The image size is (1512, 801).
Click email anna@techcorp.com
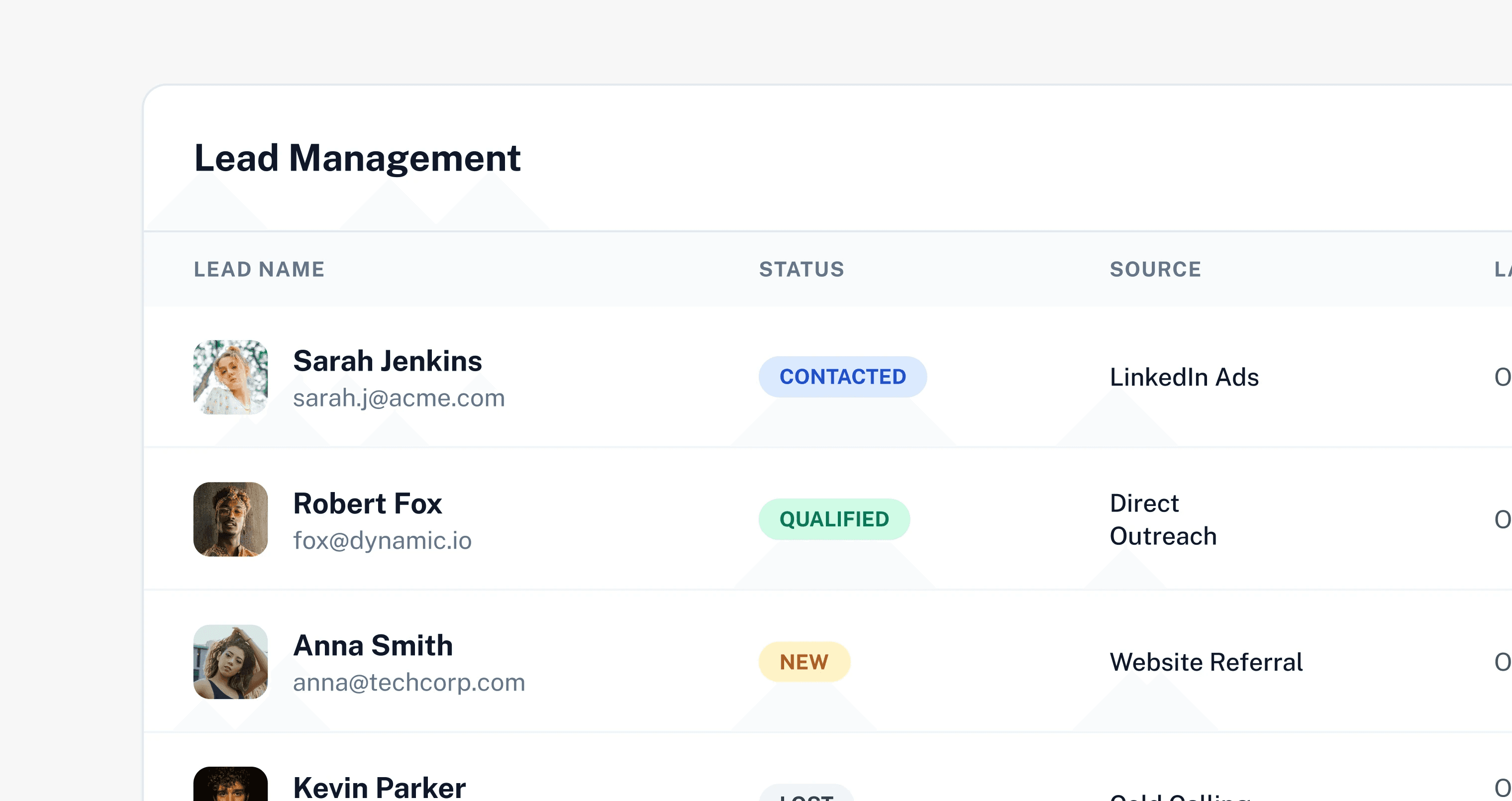pyautogui.click(x=408, y=683)
